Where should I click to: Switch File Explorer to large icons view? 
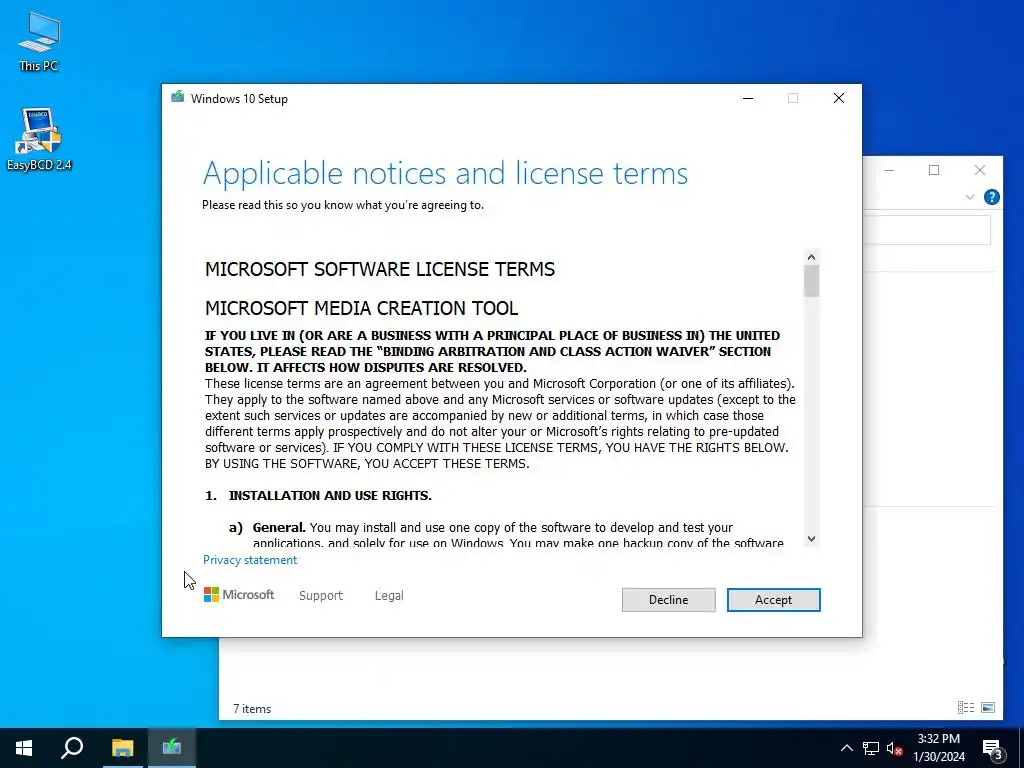(x=988, y=707)
